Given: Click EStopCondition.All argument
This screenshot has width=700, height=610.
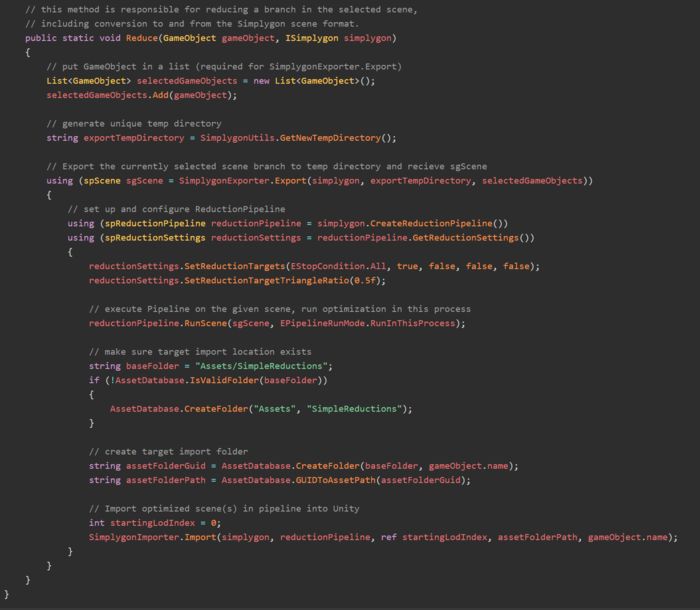Looking at the screenshot, I should tap(338, 266).
